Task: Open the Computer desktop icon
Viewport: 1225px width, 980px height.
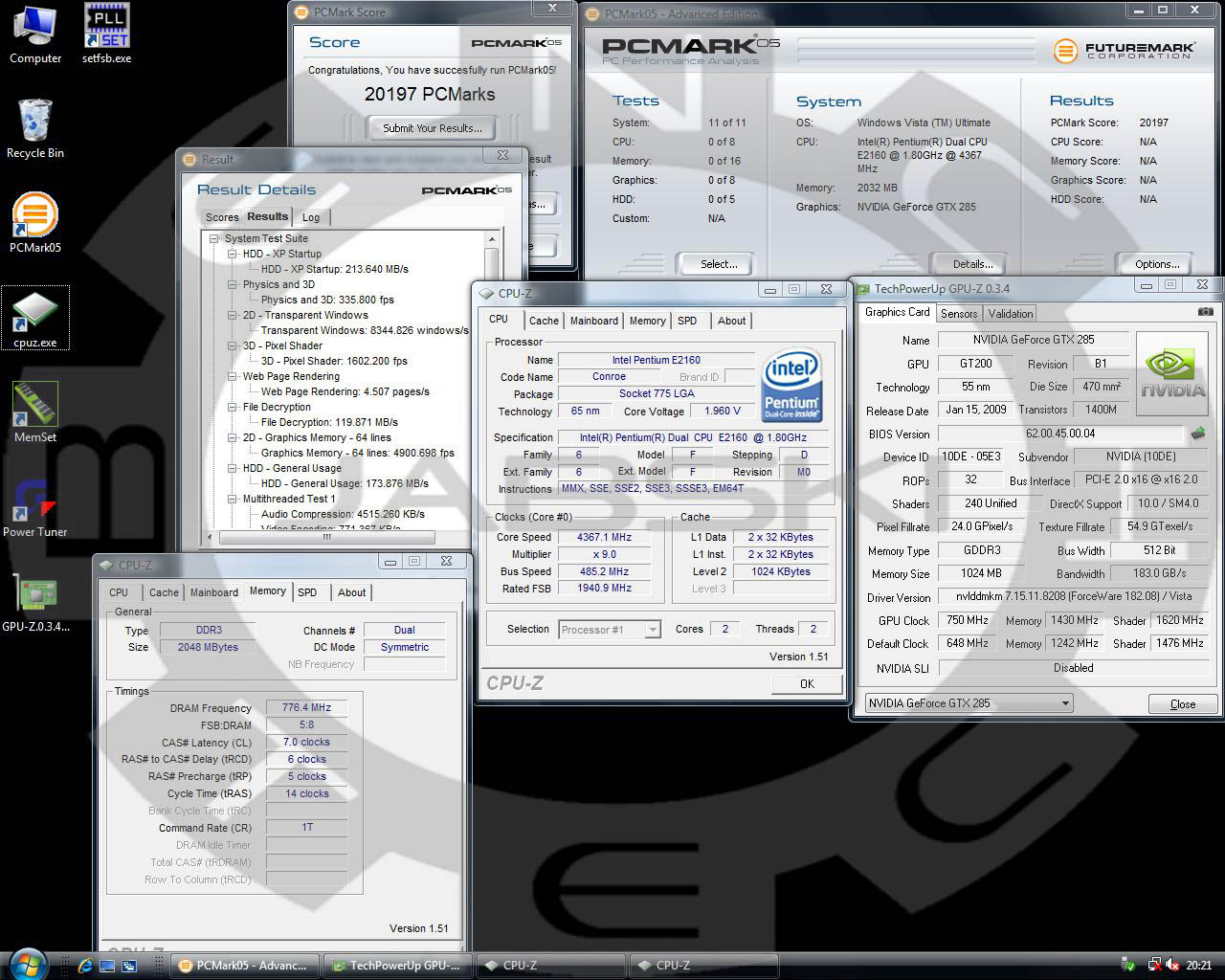Action: [x=34, y=34]
